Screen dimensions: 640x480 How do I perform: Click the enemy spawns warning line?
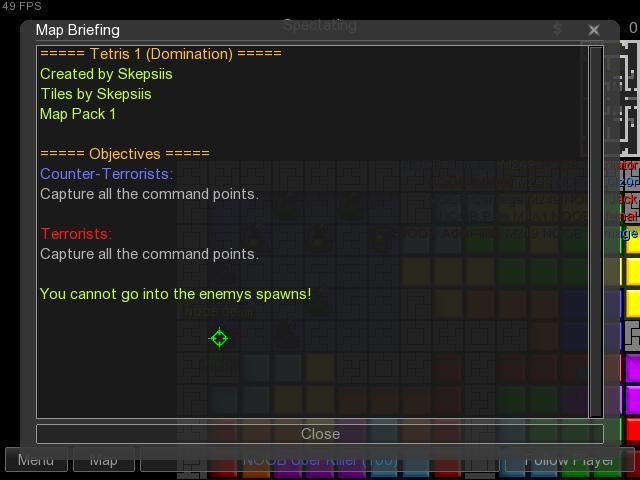pos(176,294)
